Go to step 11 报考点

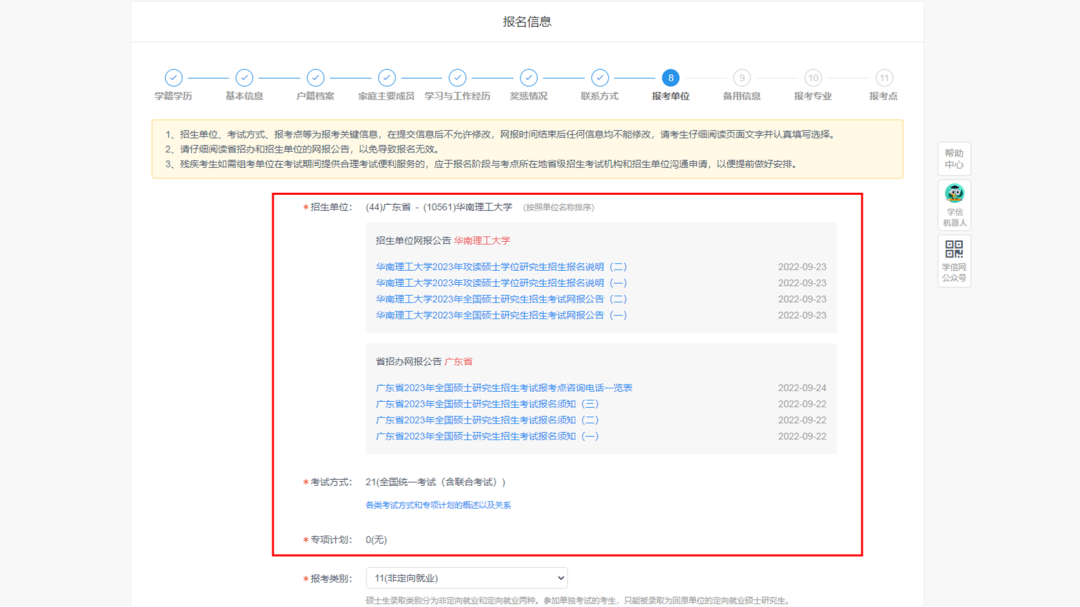[x=883, y=78]
